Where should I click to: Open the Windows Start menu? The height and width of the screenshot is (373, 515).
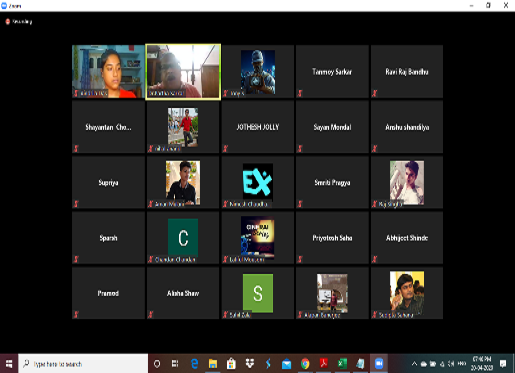[9, 364]
